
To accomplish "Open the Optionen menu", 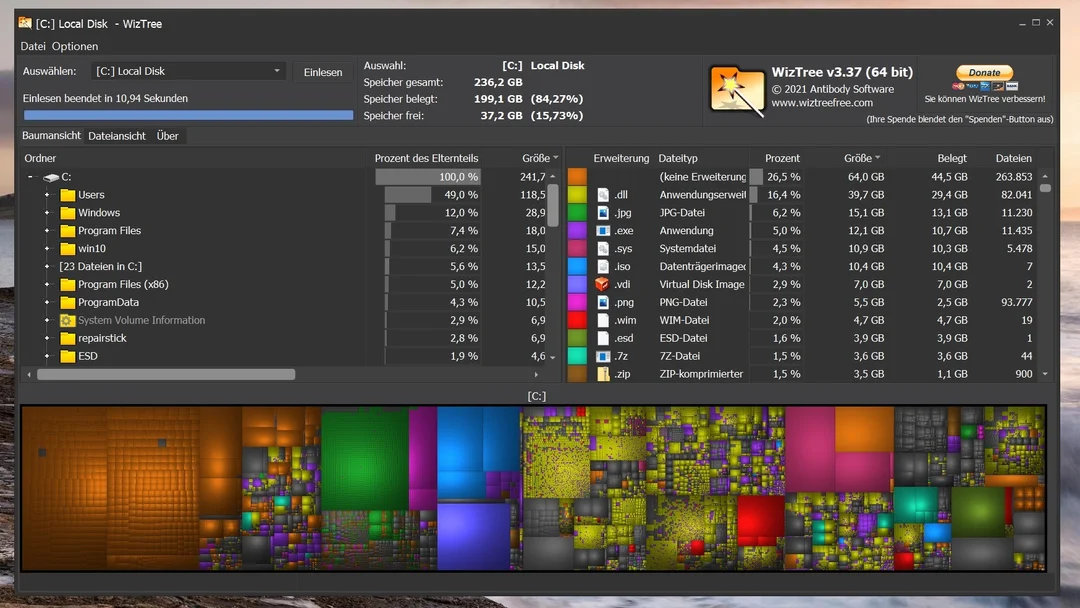I will (75, 46).
